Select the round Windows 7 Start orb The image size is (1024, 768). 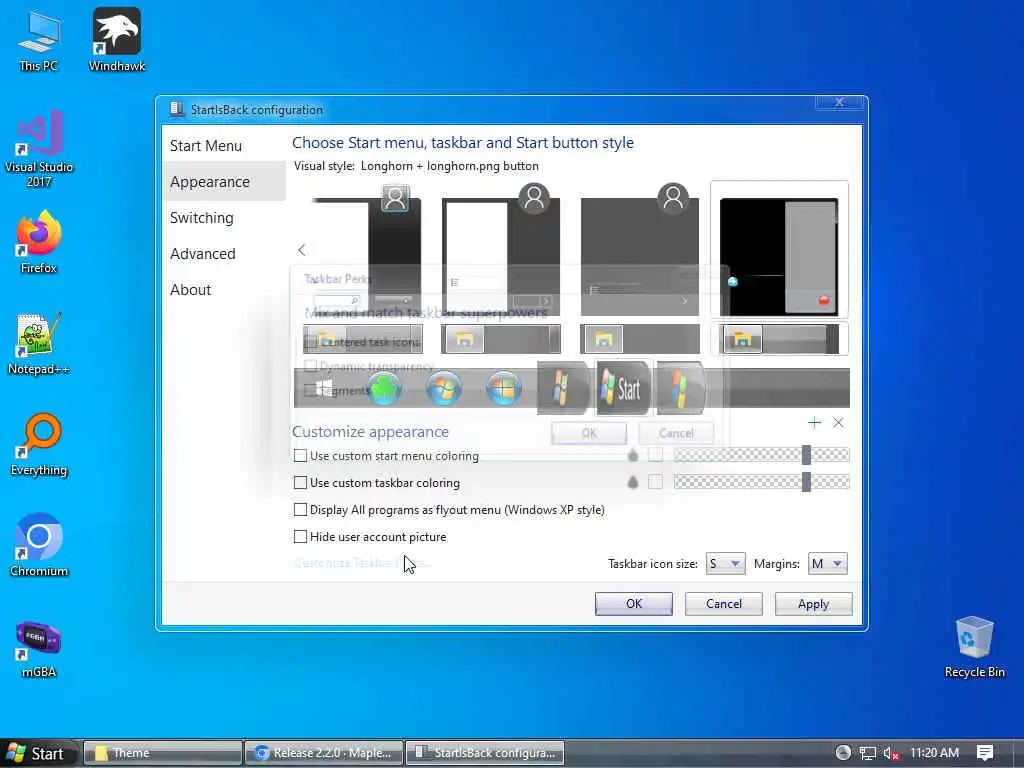443,389
